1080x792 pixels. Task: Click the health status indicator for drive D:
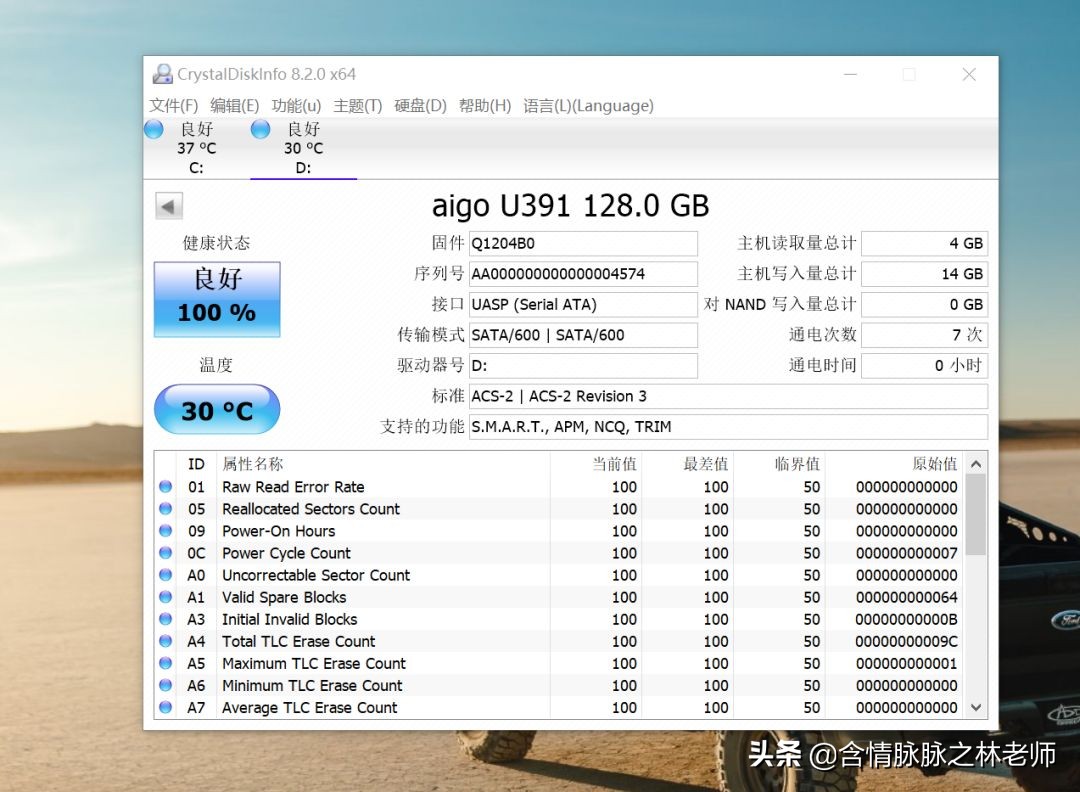click(x=259, y=129)
